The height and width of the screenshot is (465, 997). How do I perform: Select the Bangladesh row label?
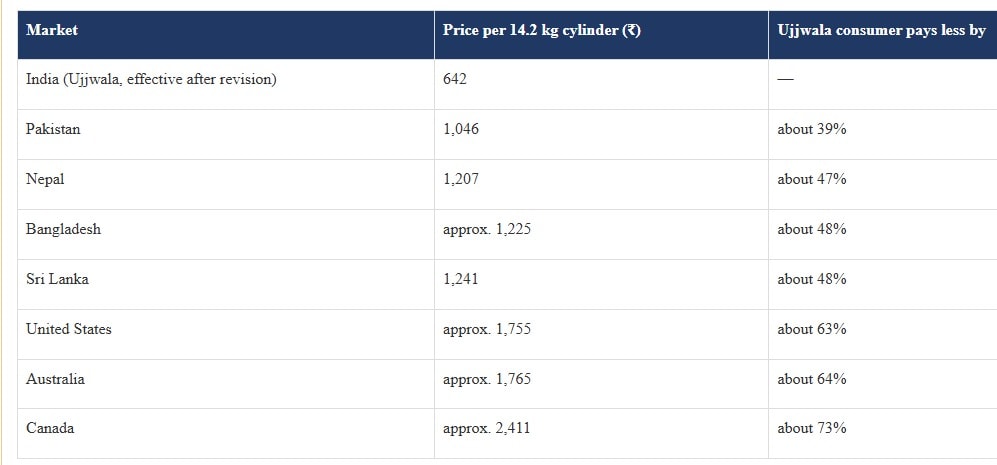click(64, 229)
